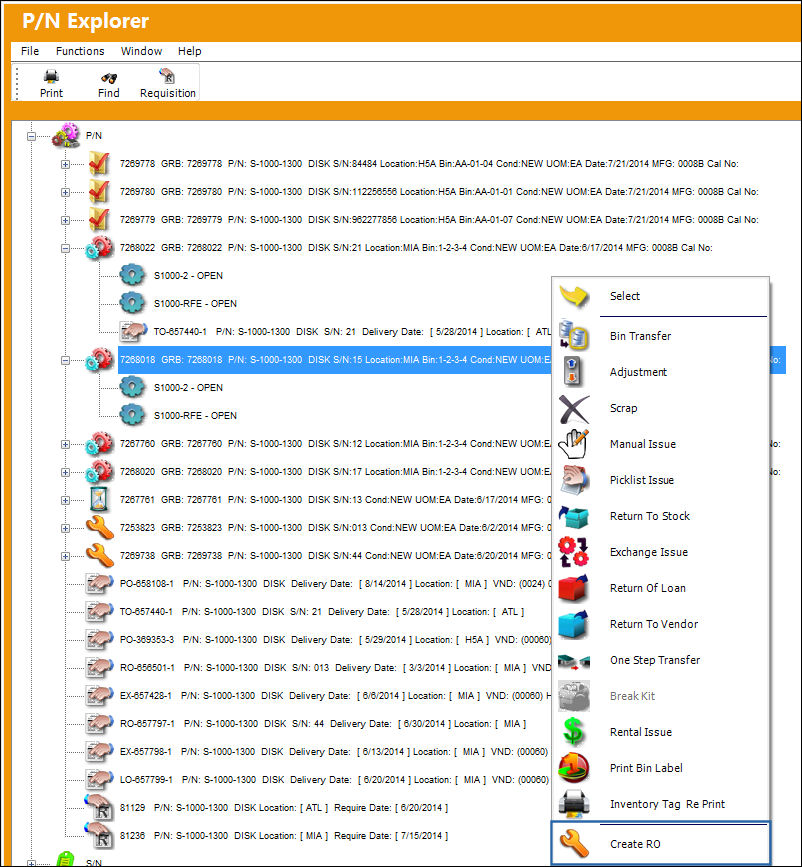
Task: Click the Create RO wrench icon
Action: point(574,844)
